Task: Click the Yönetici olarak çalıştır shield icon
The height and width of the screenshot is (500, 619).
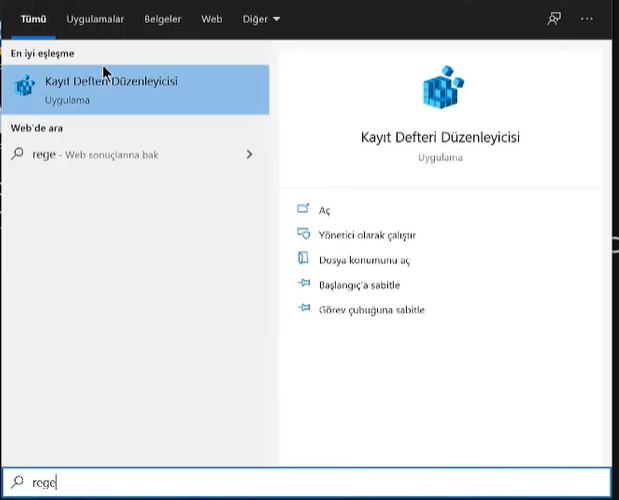Action: coord(304,235)
